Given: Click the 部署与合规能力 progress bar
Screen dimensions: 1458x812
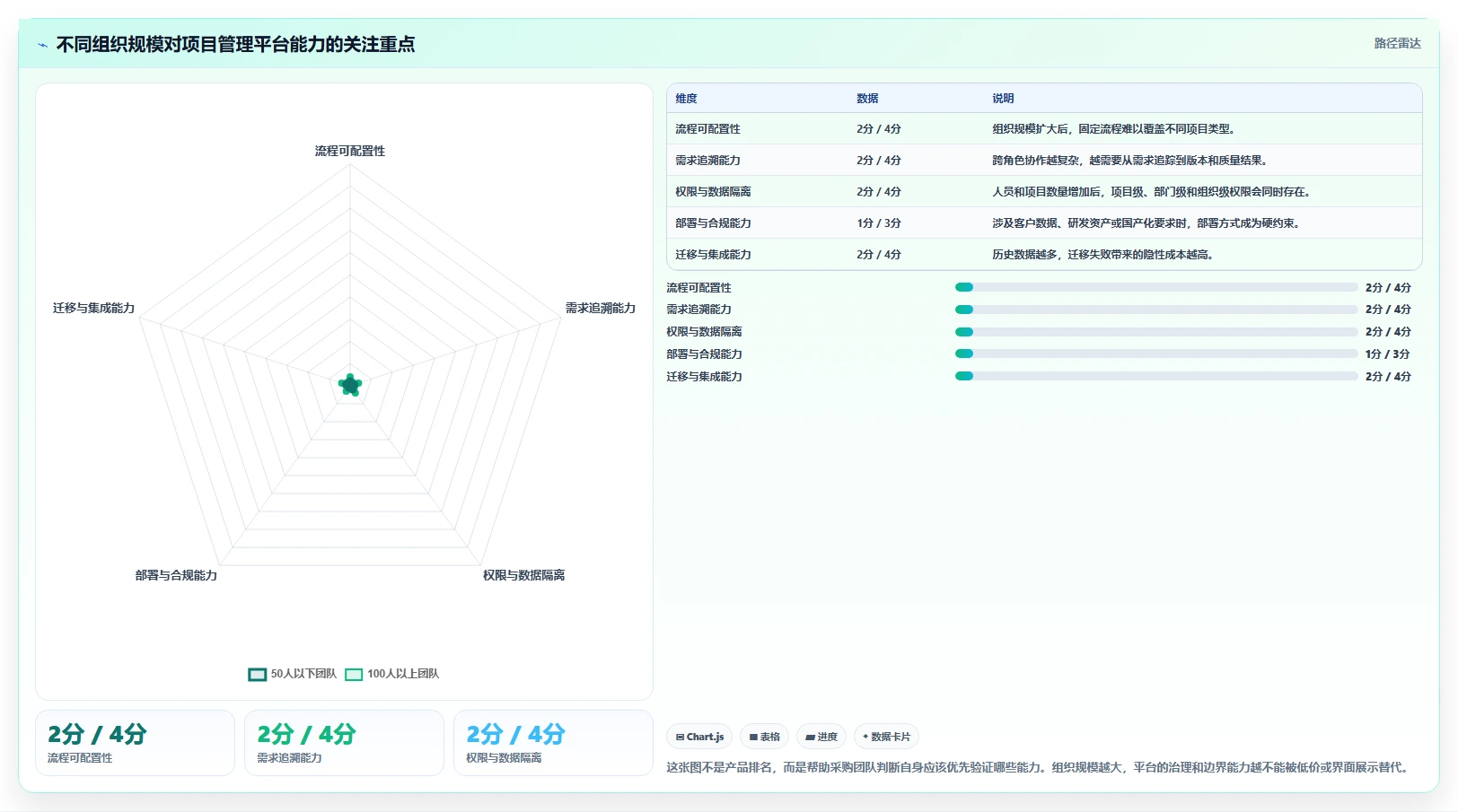Looking at the screenshot, I should 1156,354.
